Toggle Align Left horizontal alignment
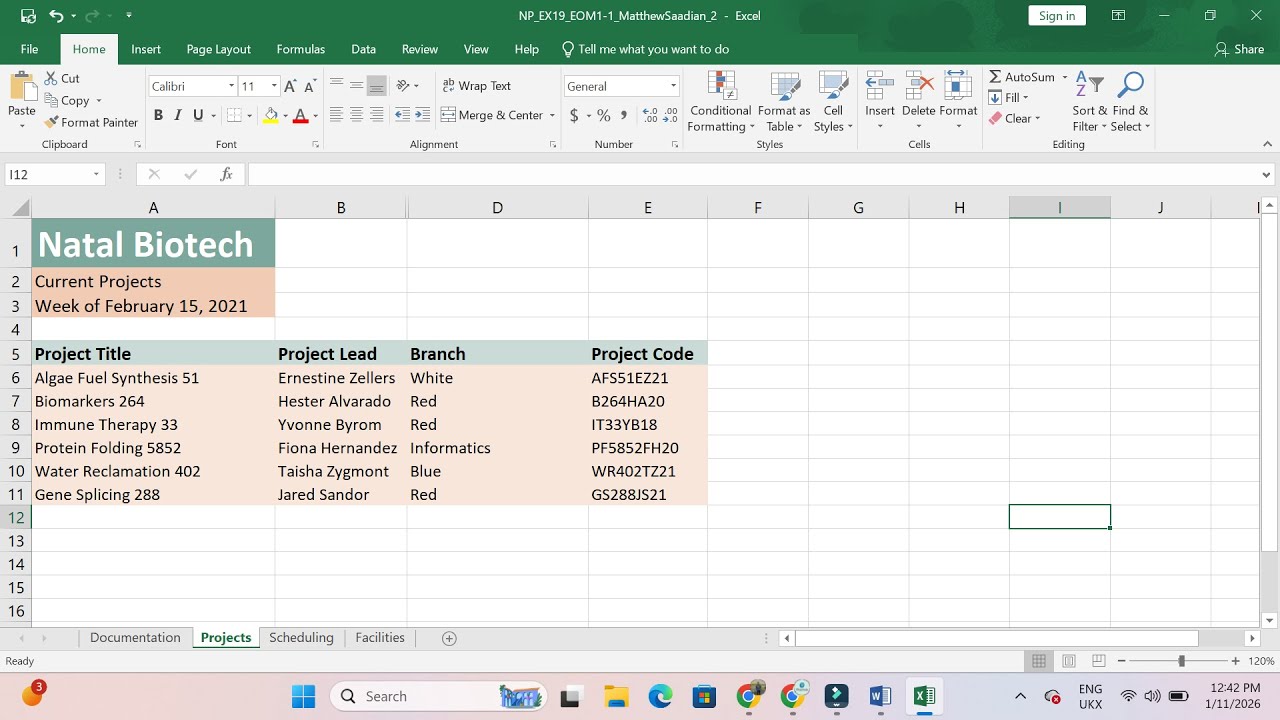Screen dimensions: 1280x720 pyautogui.click(x=336, y=115)
